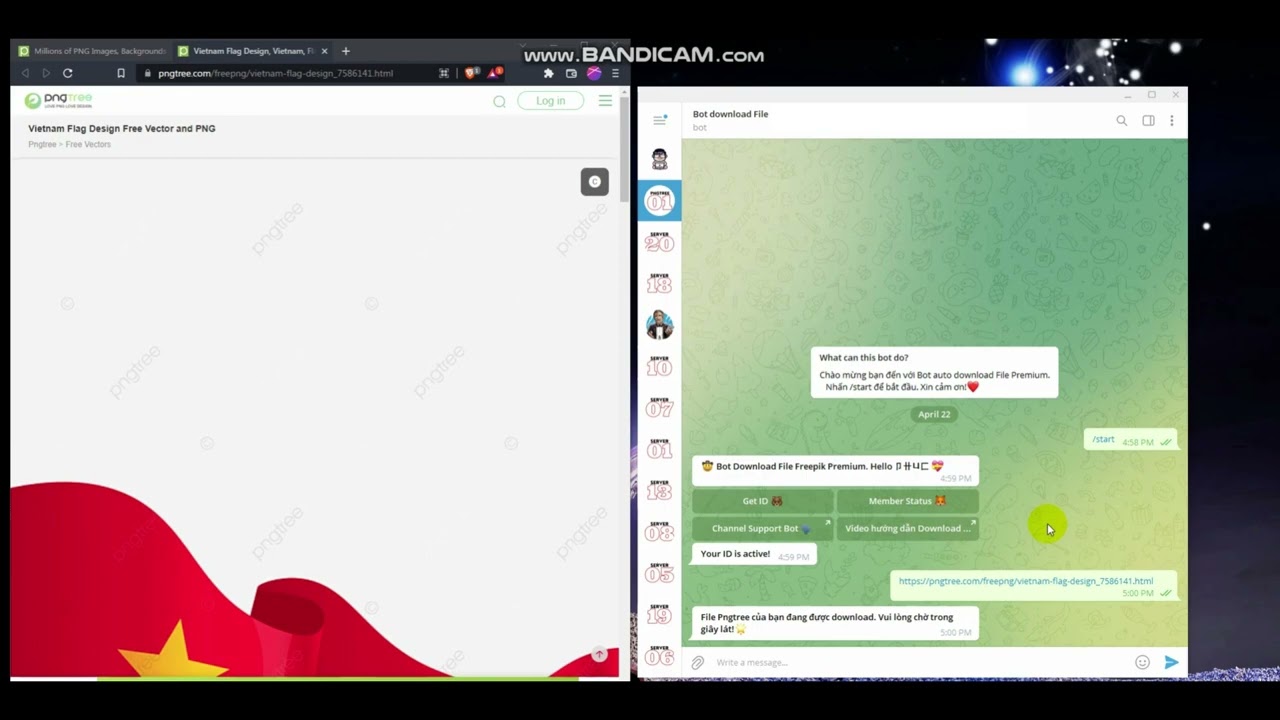Go back in the browser
Image resolution: width=1280 pixels, height=720 pixels.
(x=26, y=73)
